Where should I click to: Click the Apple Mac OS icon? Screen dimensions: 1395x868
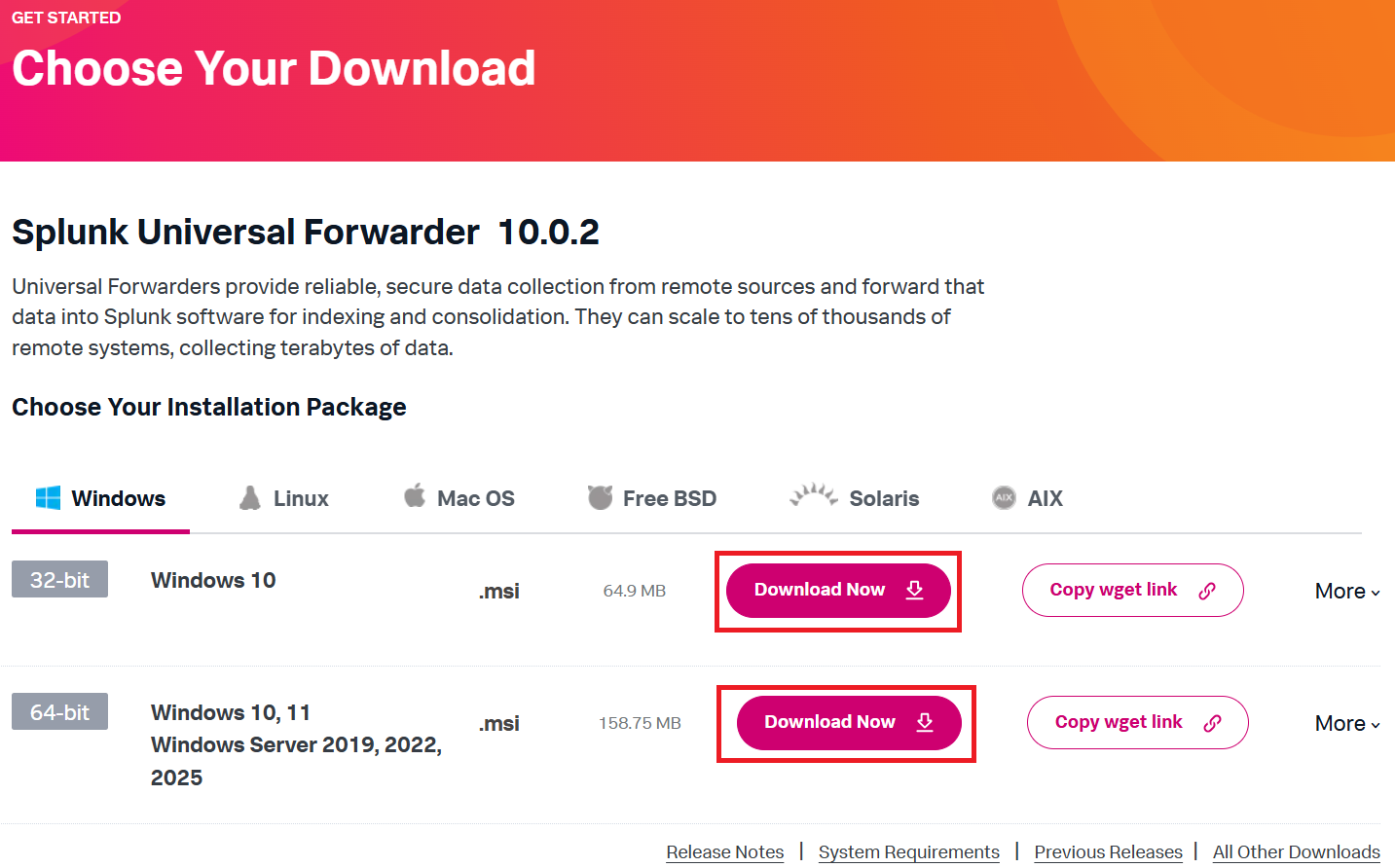(415, 496)
